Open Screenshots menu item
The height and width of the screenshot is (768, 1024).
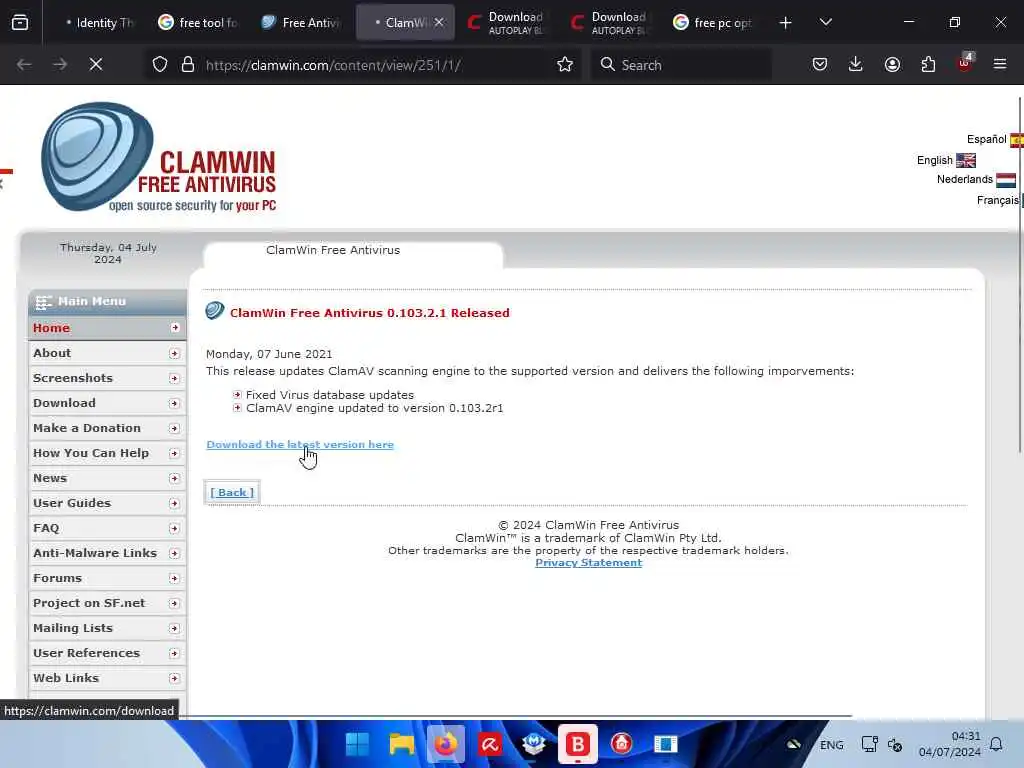coord(107,378)
